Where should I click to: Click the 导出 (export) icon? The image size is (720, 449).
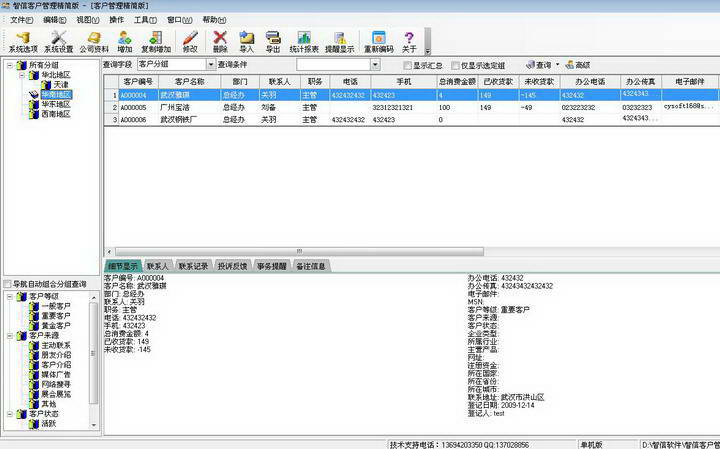coord(273,42)
